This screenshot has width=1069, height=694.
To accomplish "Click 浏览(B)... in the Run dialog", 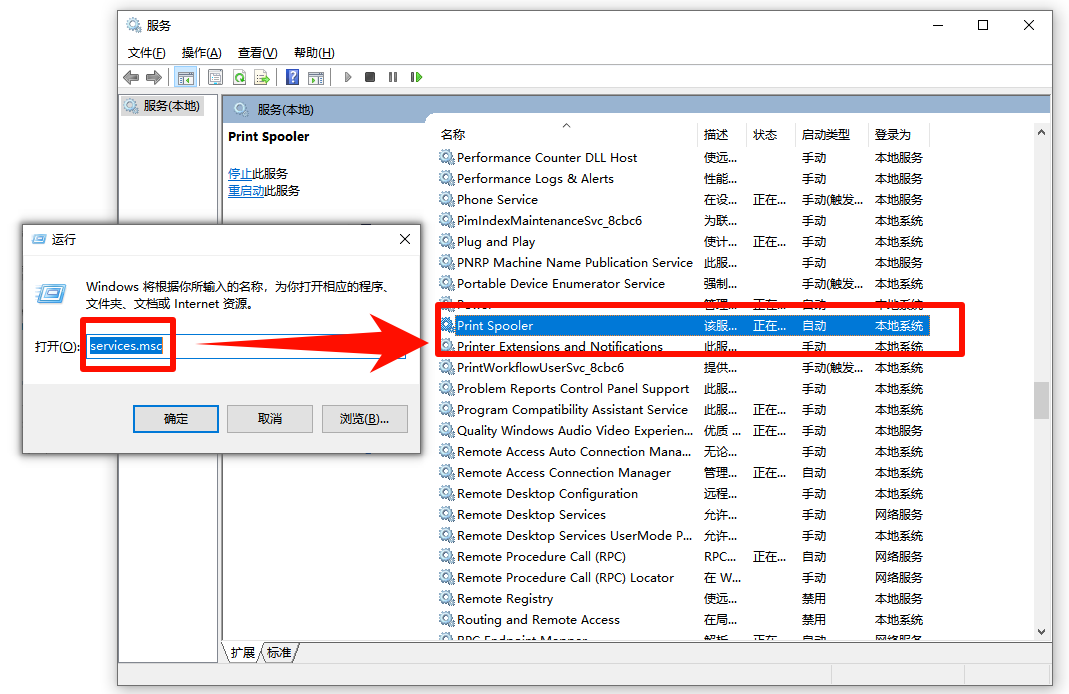I will (x=364, y=419).
